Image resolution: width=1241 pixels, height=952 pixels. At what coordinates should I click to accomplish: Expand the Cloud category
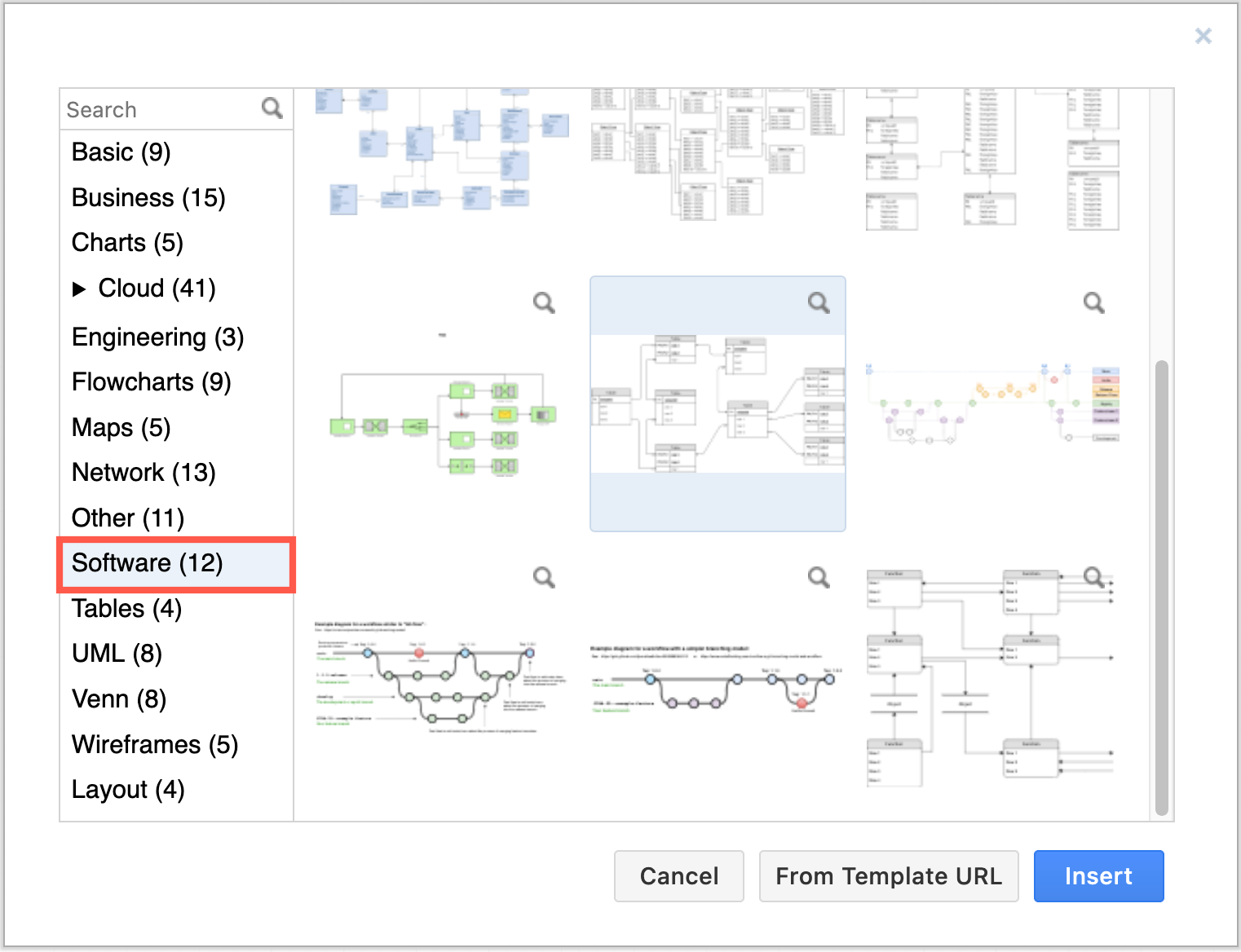point(80,288)
